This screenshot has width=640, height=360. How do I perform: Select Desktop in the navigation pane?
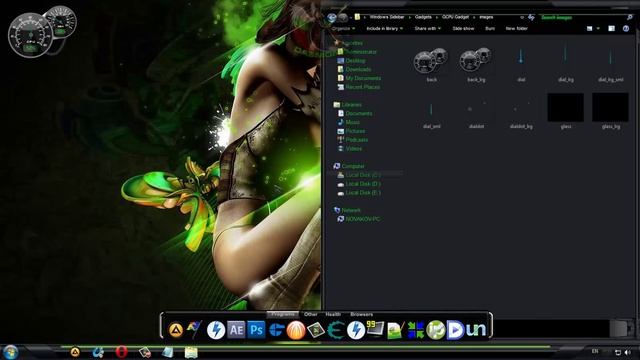pyautogui.click(x=351, y=61)
